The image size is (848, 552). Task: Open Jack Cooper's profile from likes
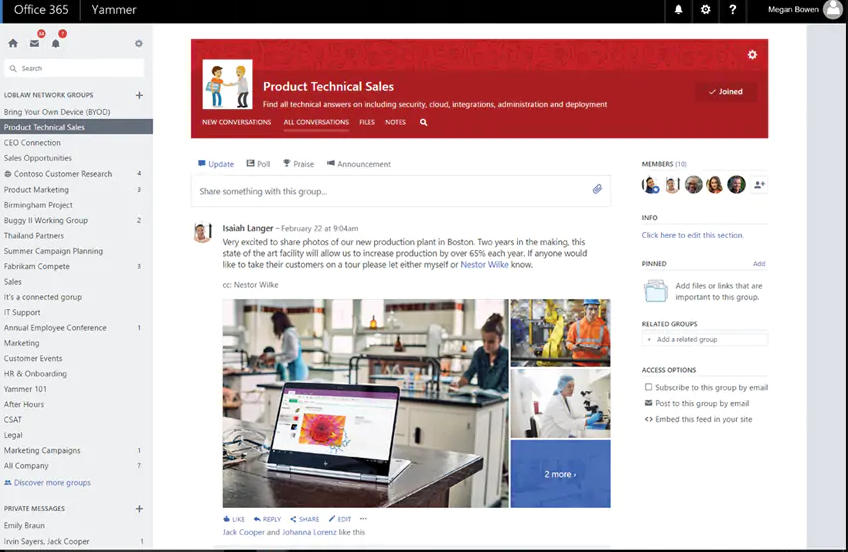pyautogui.click(x=244, y=532)
